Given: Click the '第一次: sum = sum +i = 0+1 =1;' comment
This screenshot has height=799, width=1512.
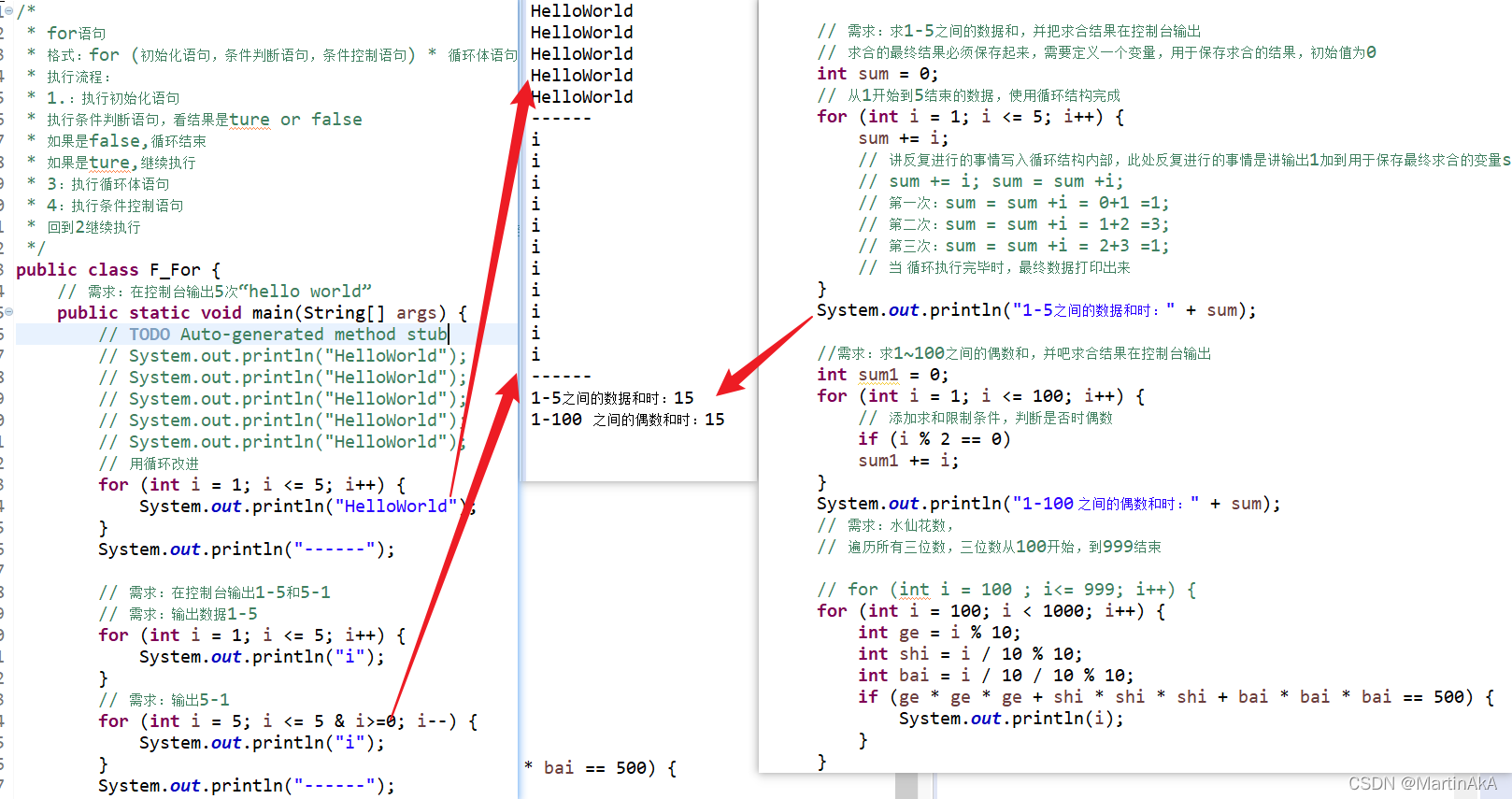Looking at the screenshot, I should click(1014, 203).
